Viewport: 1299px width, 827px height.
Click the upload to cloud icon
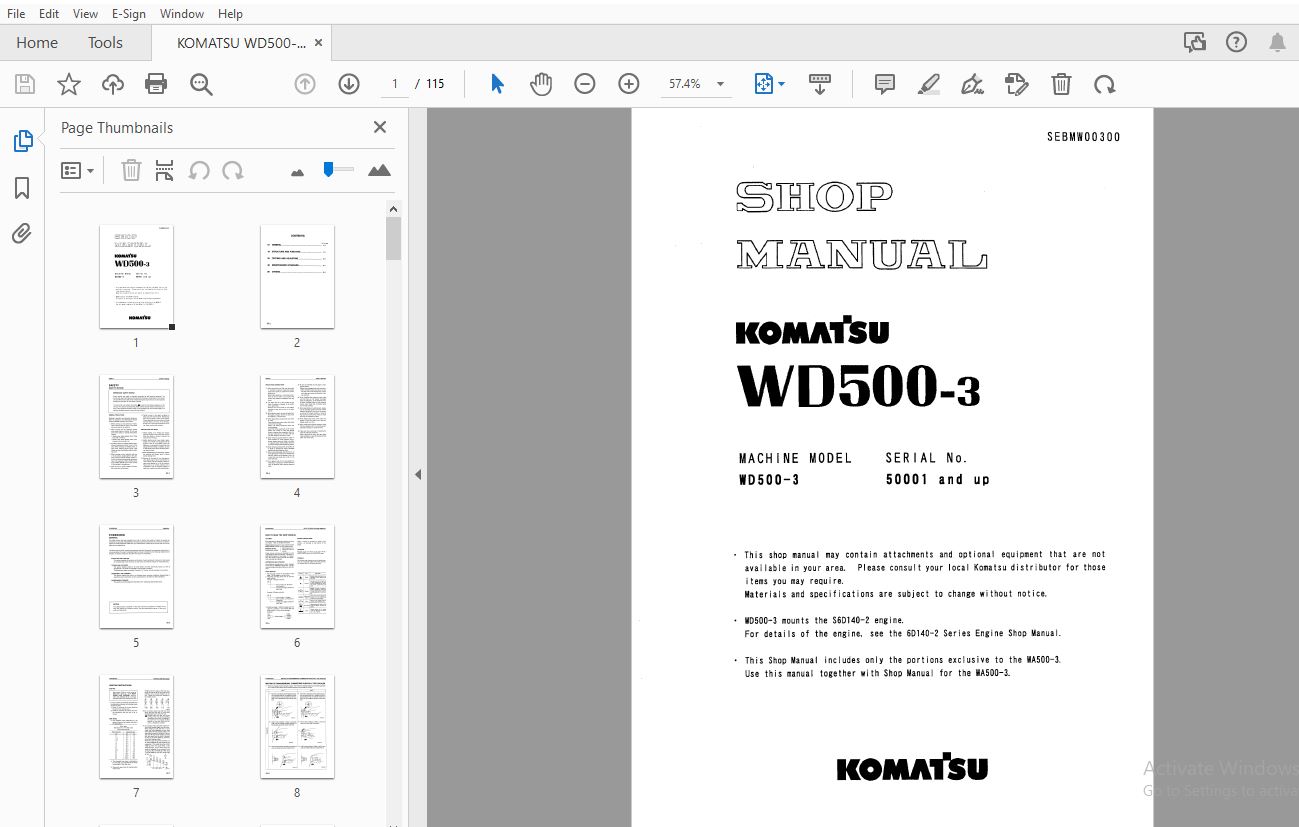coord(113,84)
